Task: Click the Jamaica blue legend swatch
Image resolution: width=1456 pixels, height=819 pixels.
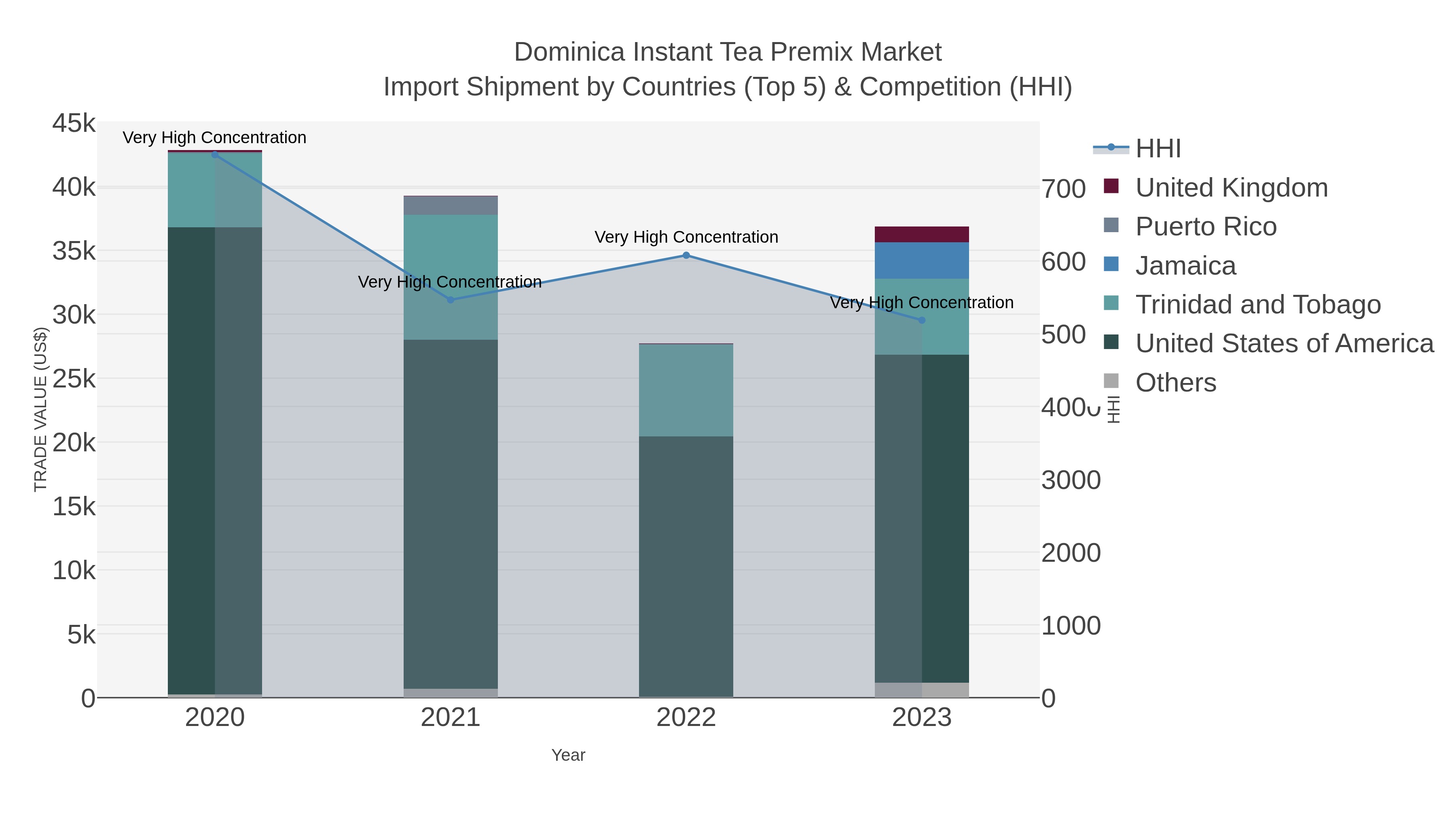Action: click(x=1111, y=264)
